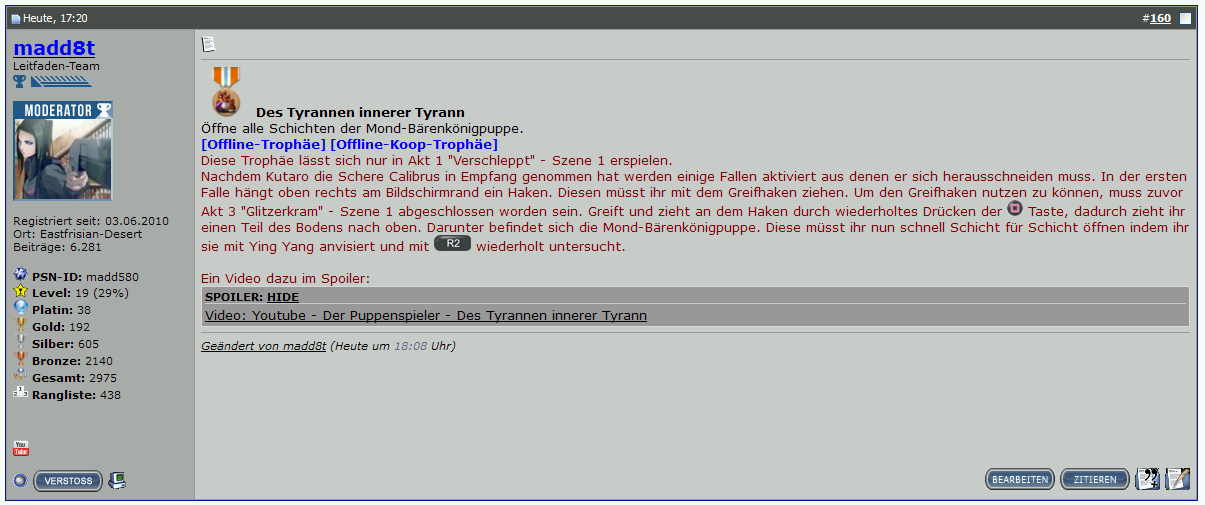Click the square button icon in text
The width and height of the screenshot is (1205, 505).
point(1015,210)
